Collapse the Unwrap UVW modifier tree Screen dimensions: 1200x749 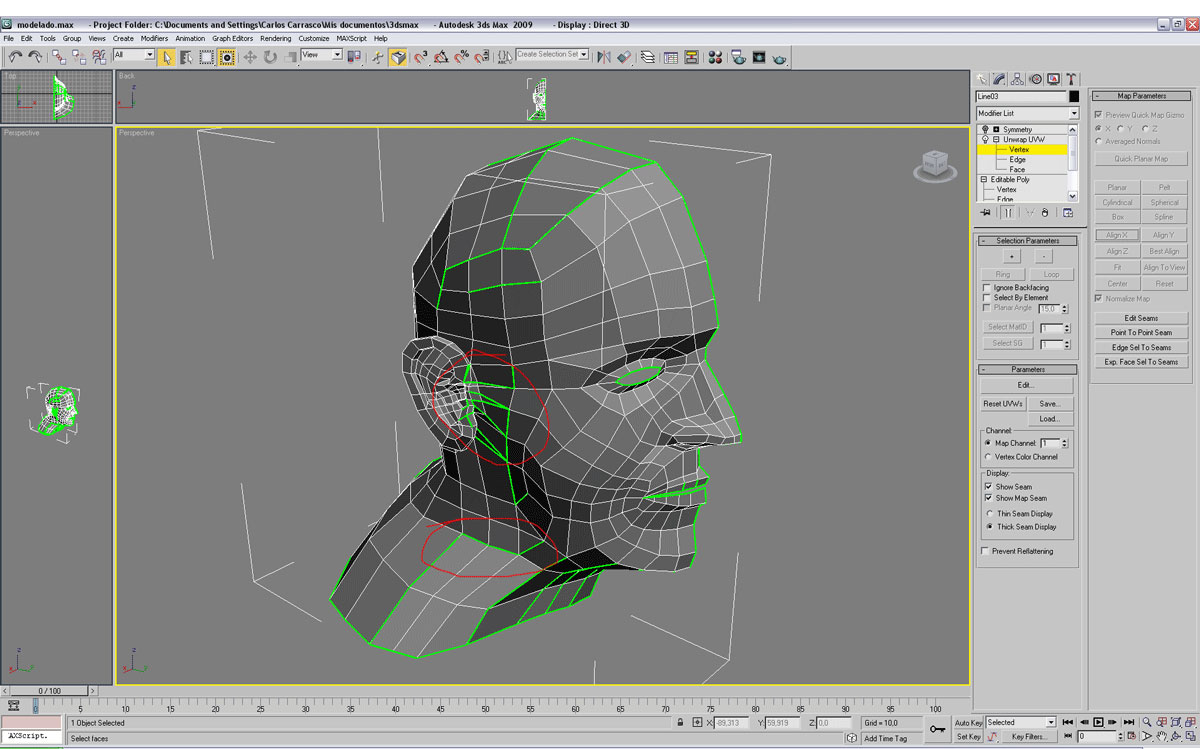[x=996, y=139]
